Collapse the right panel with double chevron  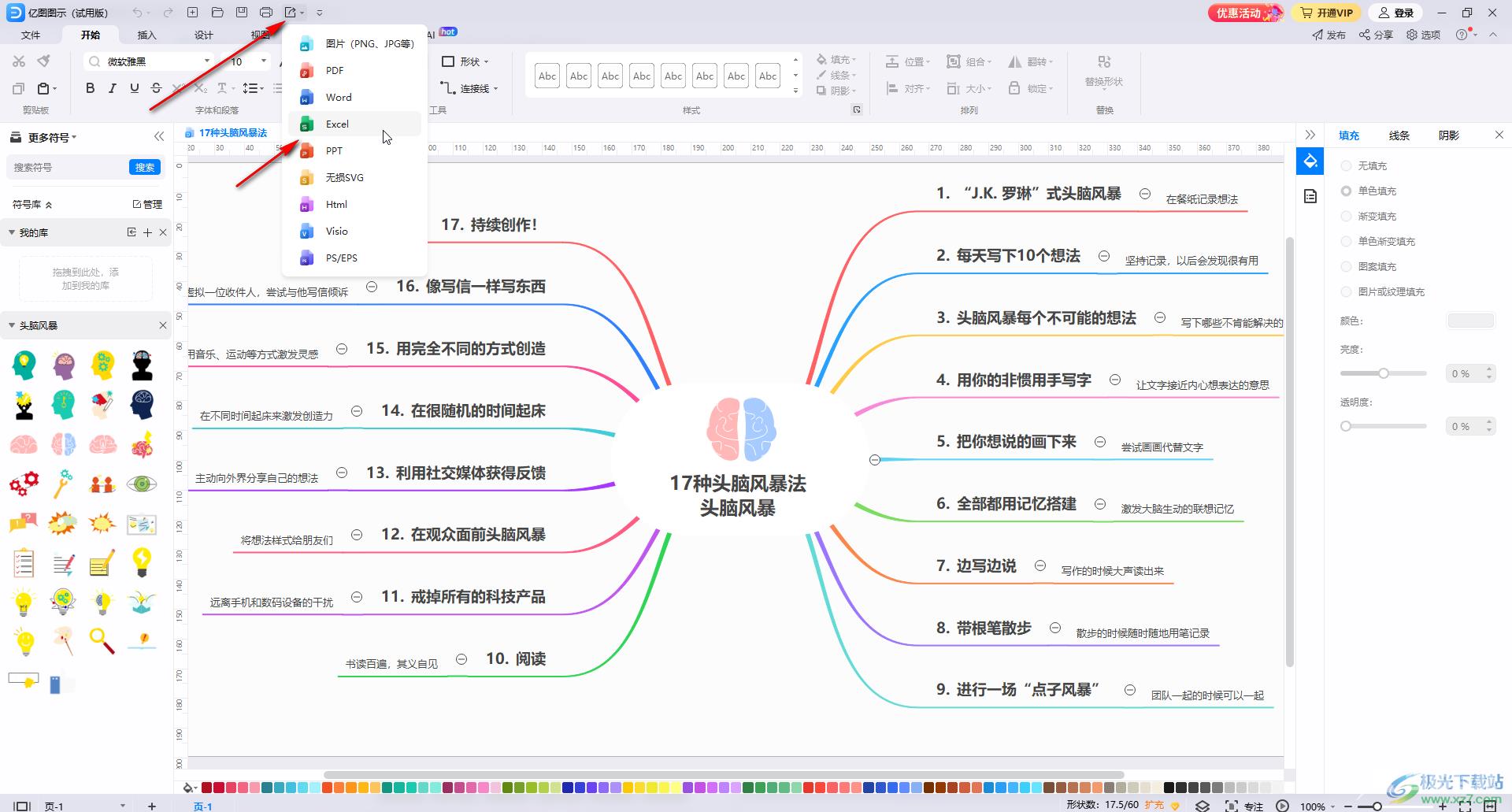(x=1310, y=135)
